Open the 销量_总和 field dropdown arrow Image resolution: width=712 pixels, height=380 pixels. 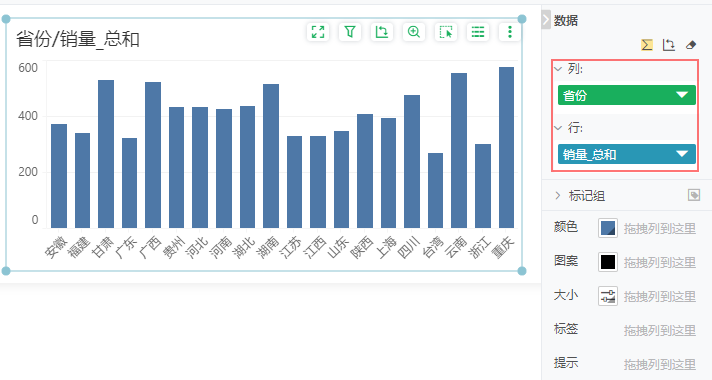pyautogui.click(x=682, y=154)
